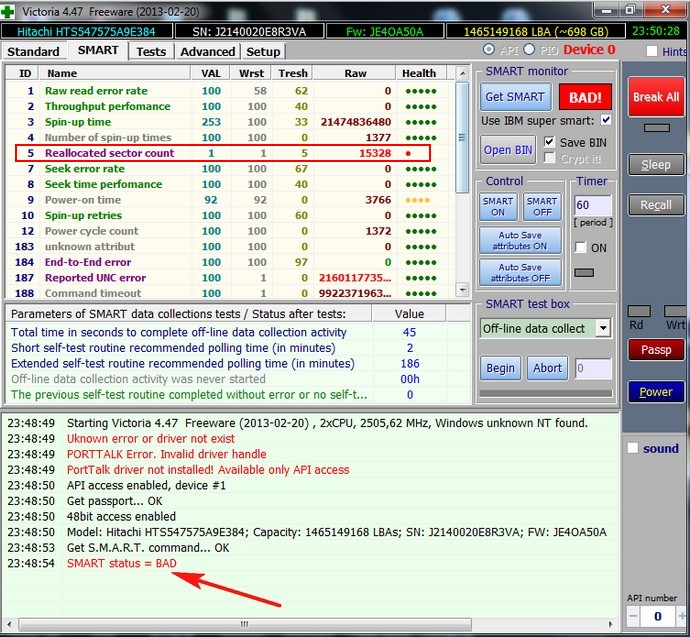690x637 pixels.
Task: Select the PIO access radio button
Action: tap(529, 50)
